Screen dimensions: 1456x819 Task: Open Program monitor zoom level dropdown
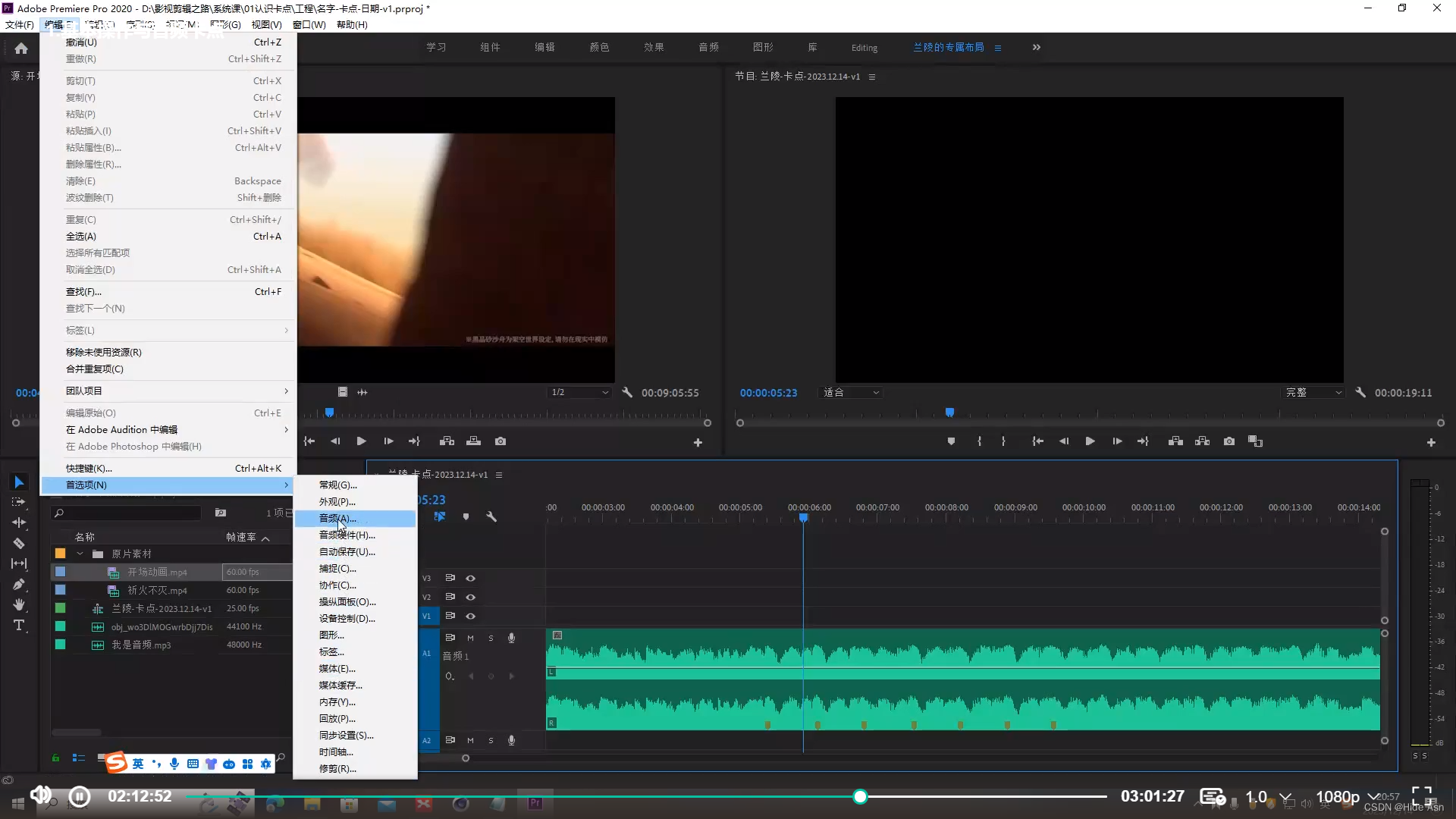pyautogui.click(x=852, y=393)
